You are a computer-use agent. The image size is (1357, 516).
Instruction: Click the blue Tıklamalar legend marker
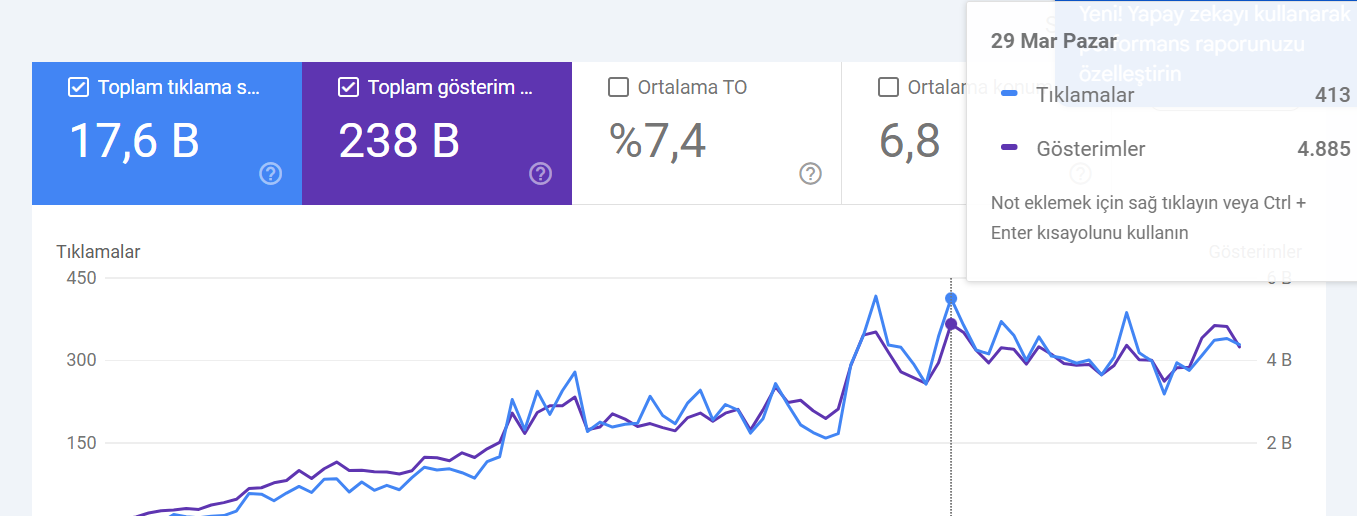[1009, 95]
